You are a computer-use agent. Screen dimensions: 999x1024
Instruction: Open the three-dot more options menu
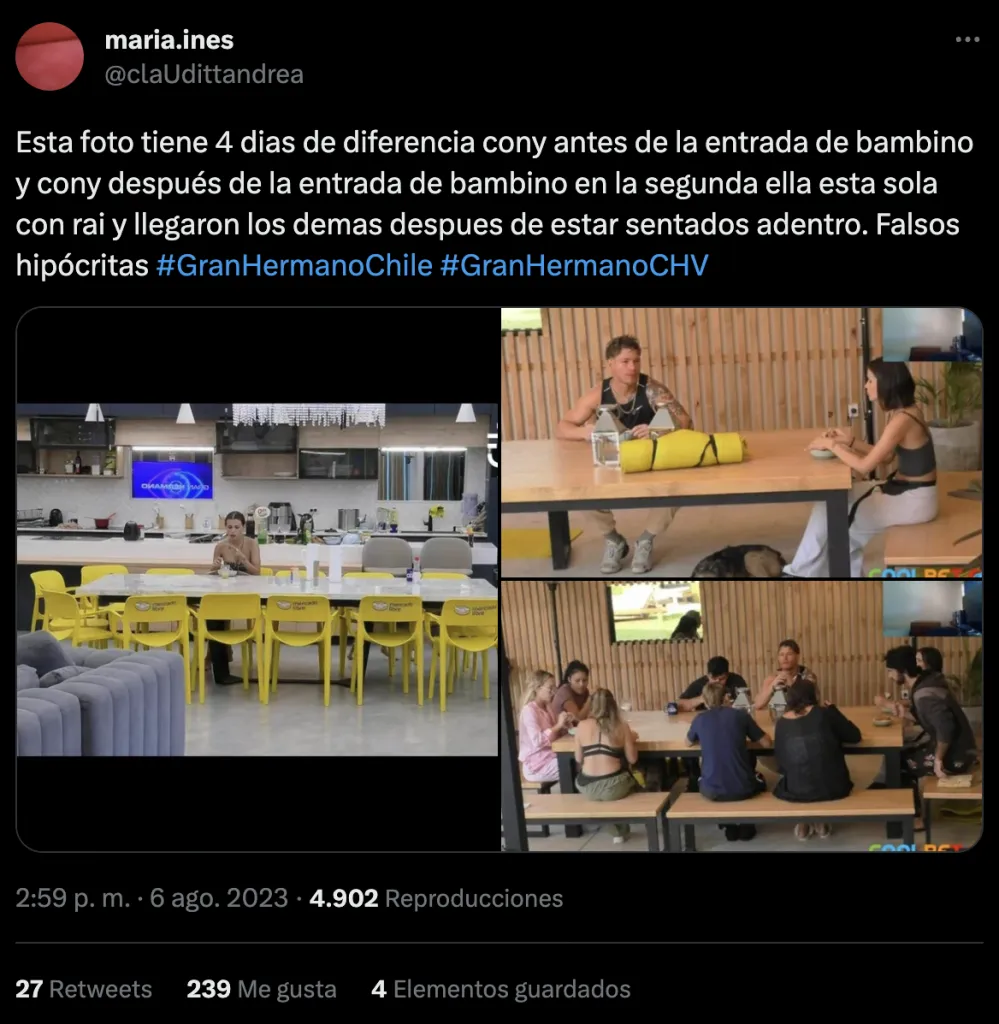tap(967, 40)
